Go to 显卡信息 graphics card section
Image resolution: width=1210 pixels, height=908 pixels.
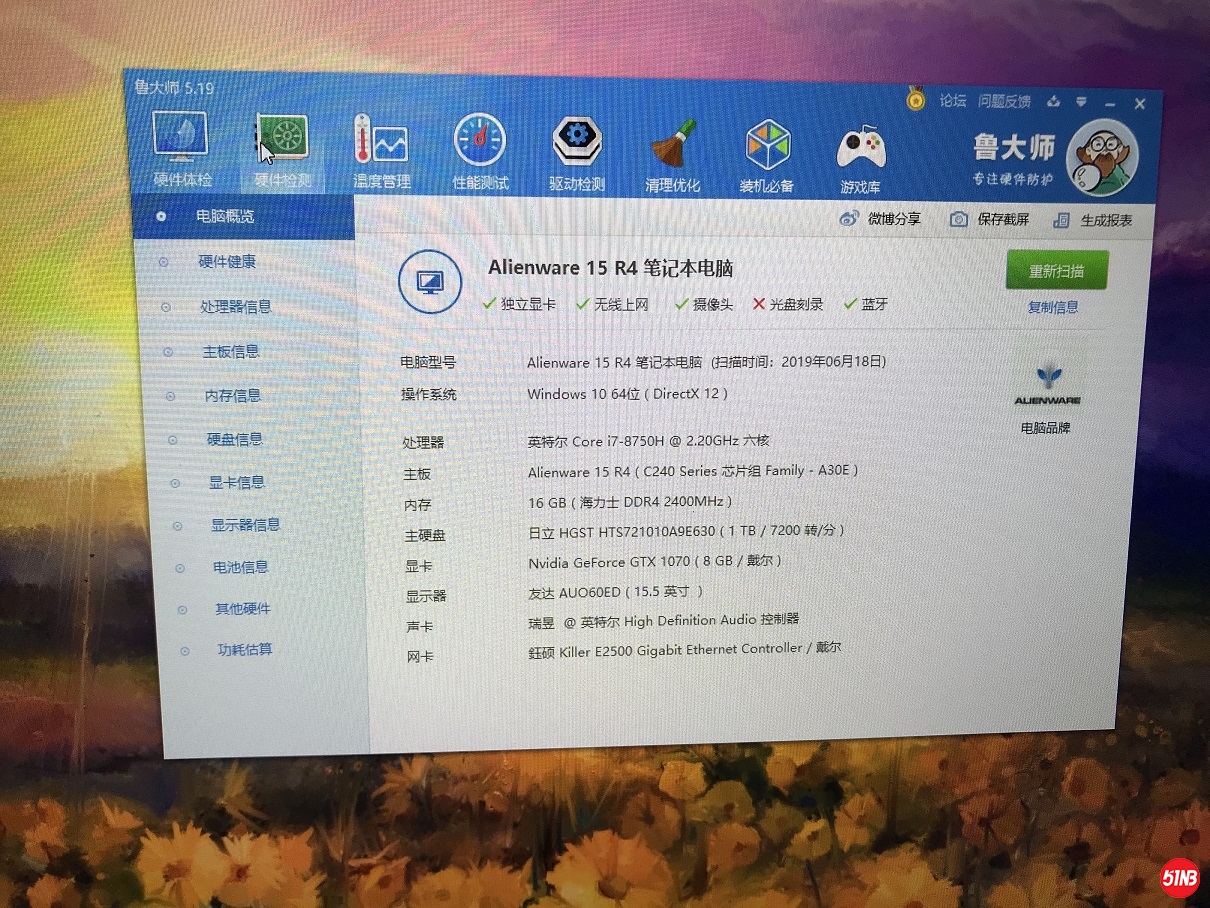pos(237,482)
